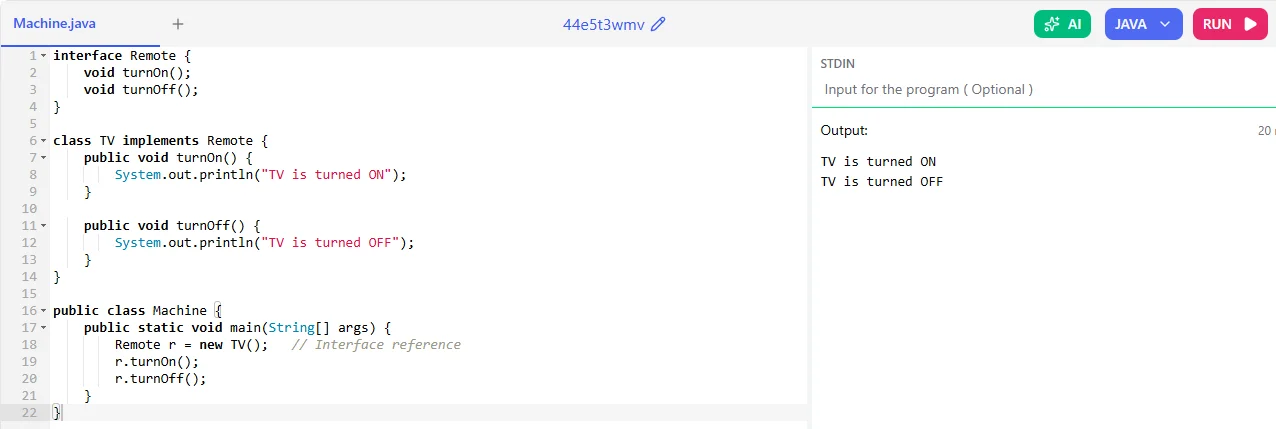Click the "// Interface reference" comment
Viewport: 1276px width, 429px height.
point(376,344)
